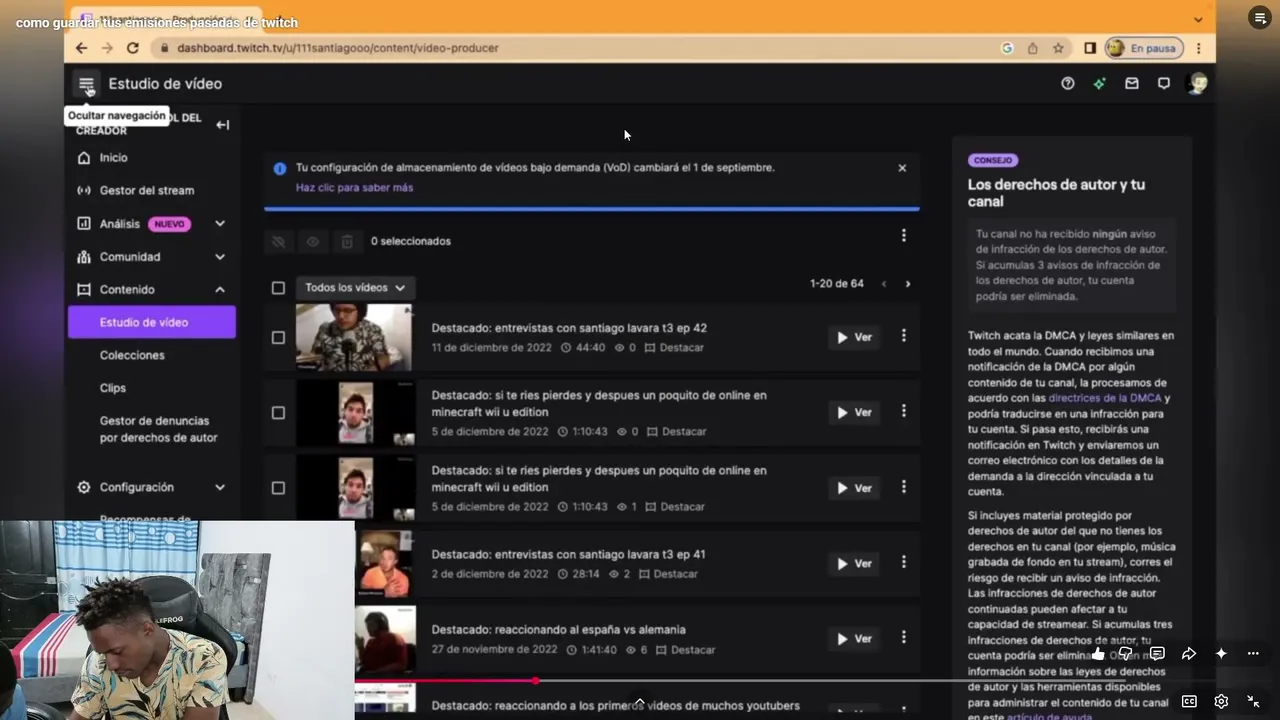Viewport: 1280px width, 720px height.
Task: Share the YouTube video with the arrow icon
Action: click(x=1189, y=654)
